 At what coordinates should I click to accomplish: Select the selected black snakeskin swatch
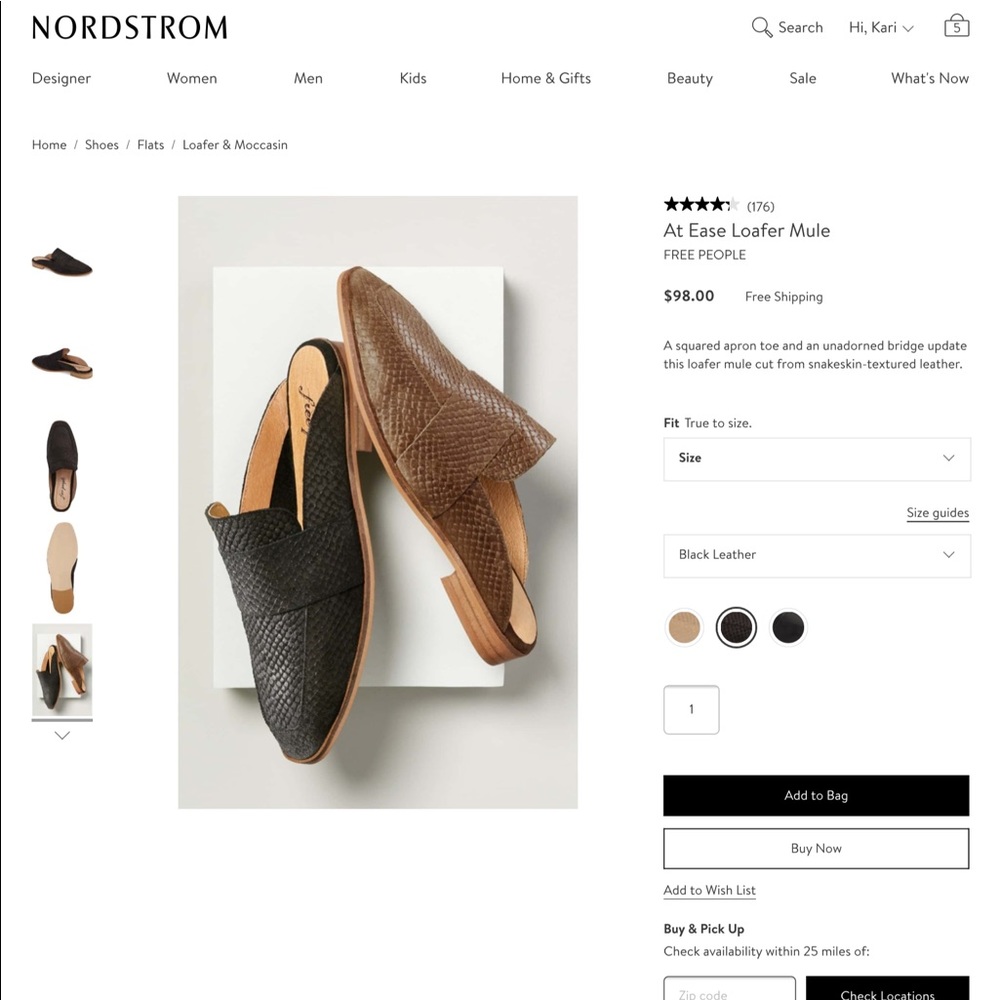(736, 627)
